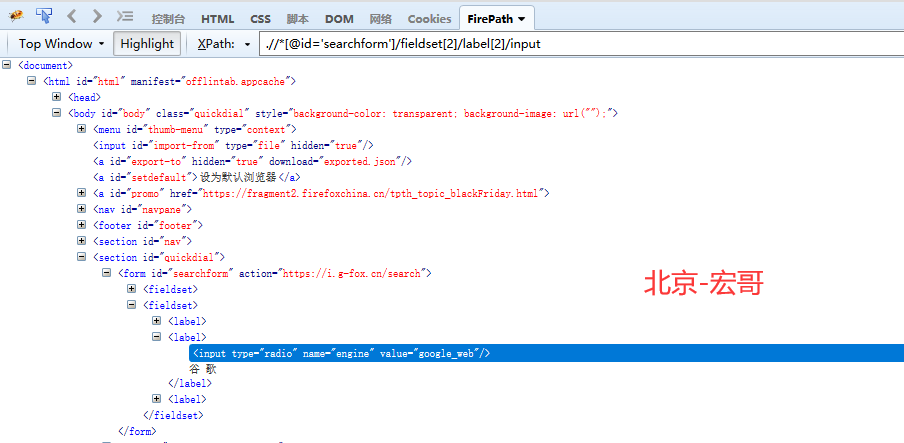The image size is (904, 443).
Task: Click the closing </label> tag
Action: point(190,383)
